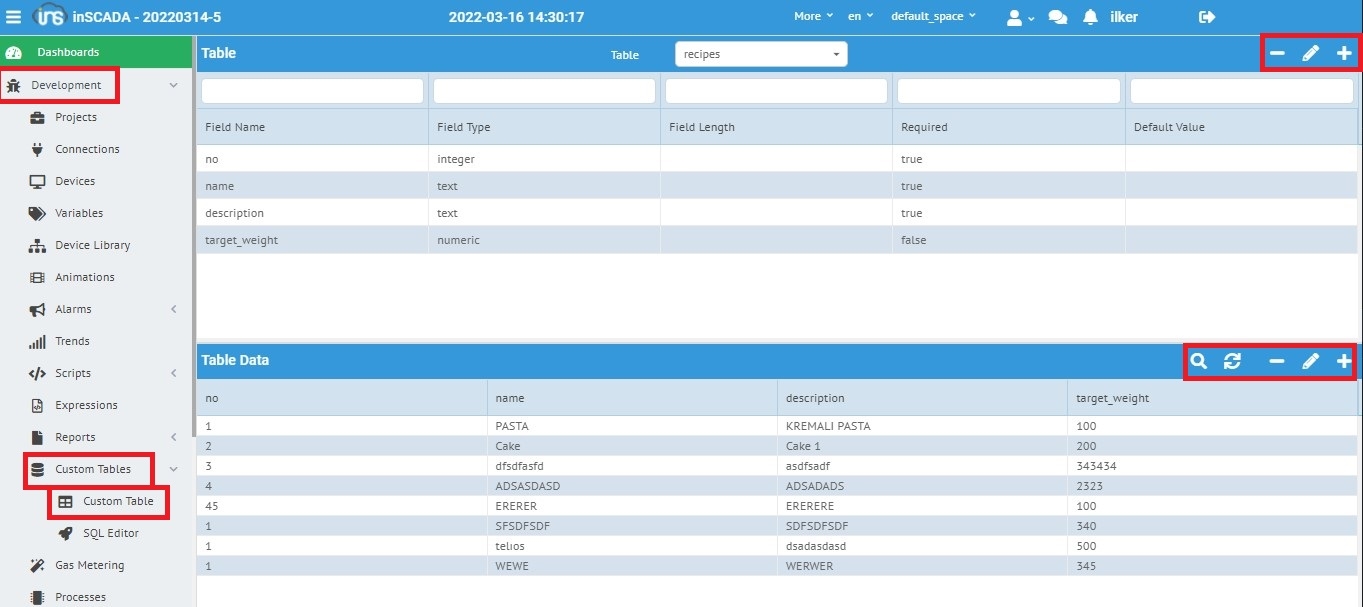The image size is (1363, 607).
Task: Refresh the Table Data list
Action: (1232, 361)
